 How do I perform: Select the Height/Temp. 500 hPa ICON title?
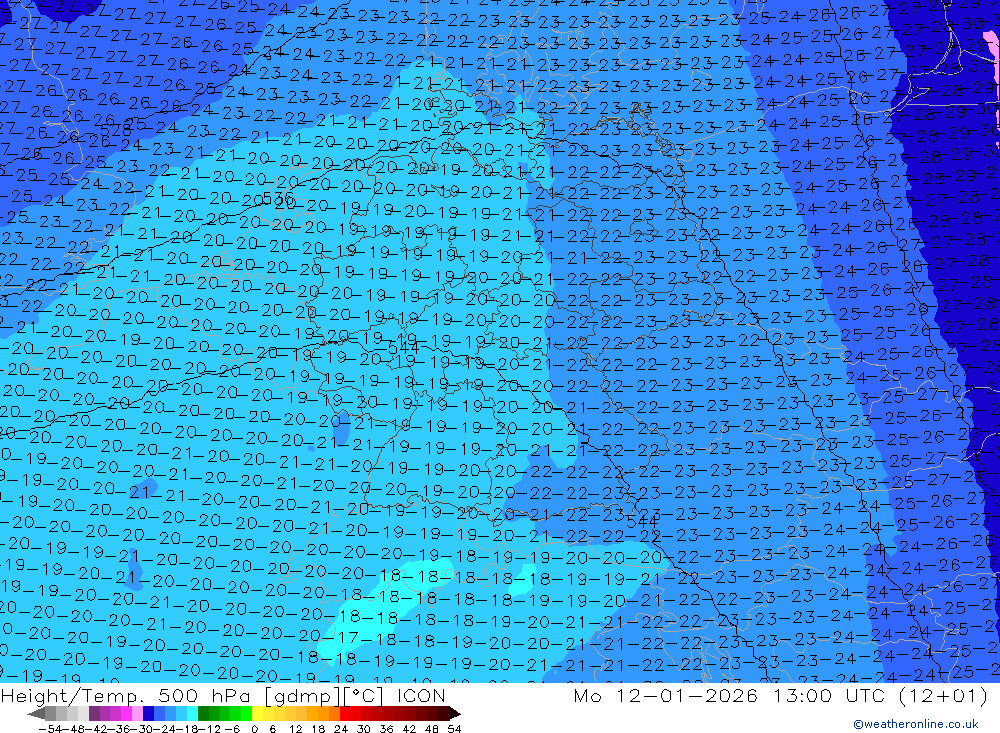(223, 695)
